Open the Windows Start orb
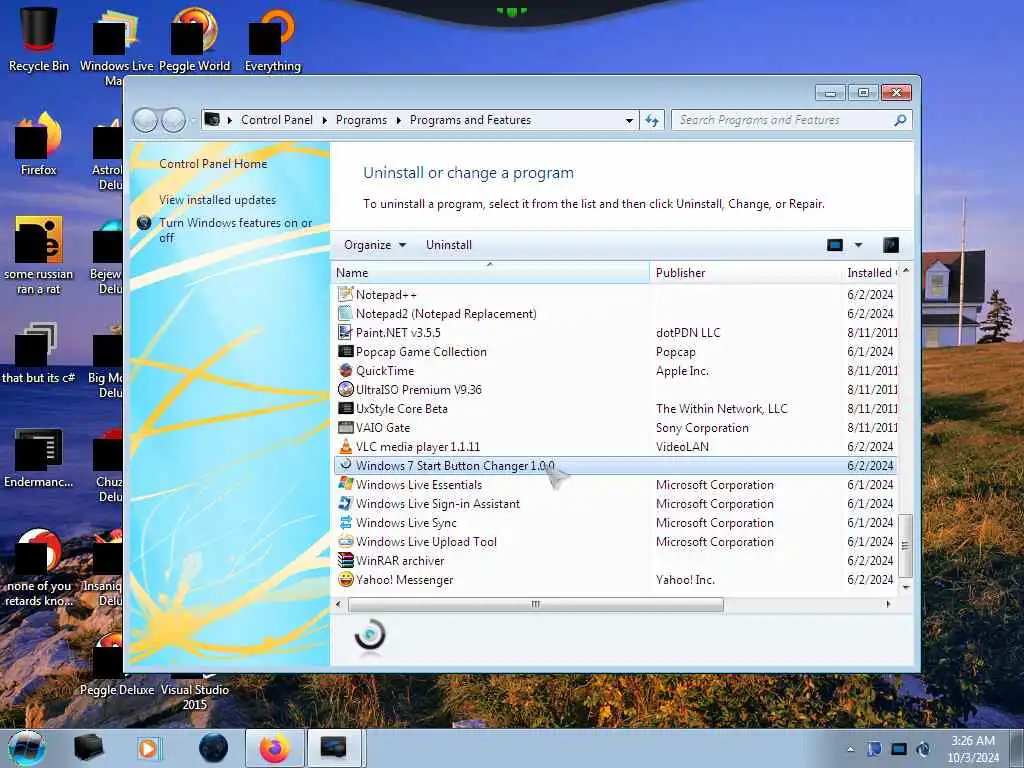1024x768 pixels. [x=27, y=748]
